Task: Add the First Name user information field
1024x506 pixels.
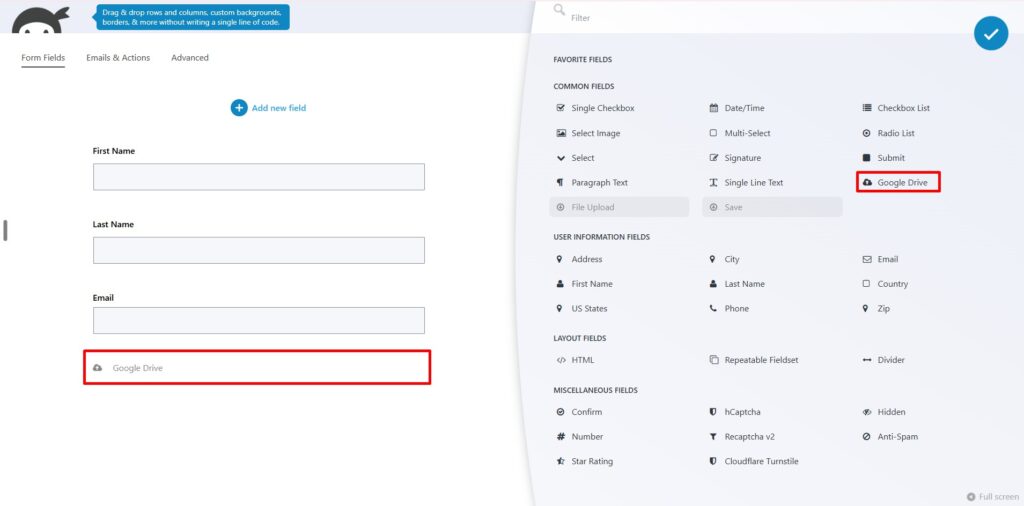Action: pyautogui.click(x=584, y=284)
